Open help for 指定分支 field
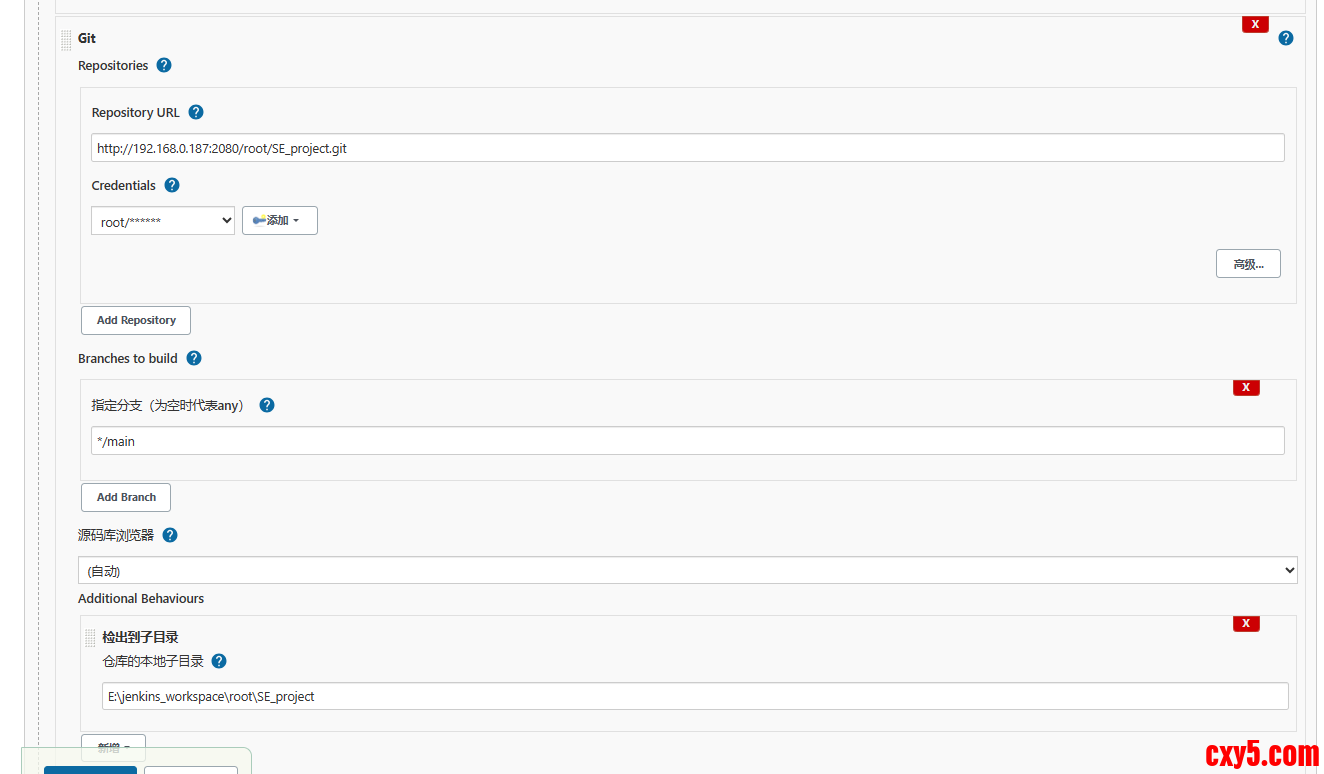This screenshot has height=774, width=1324. pos(267,405)
